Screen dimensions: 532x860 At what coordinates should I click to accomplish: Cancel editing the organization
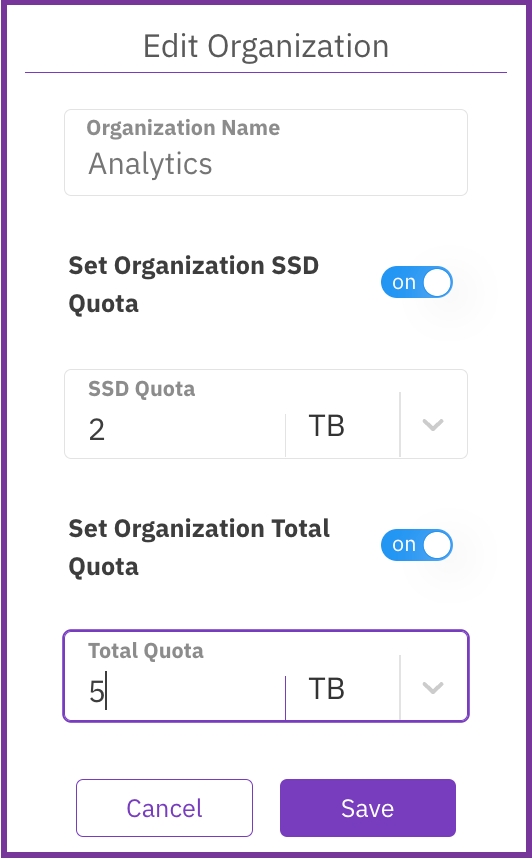coord(165,808)
